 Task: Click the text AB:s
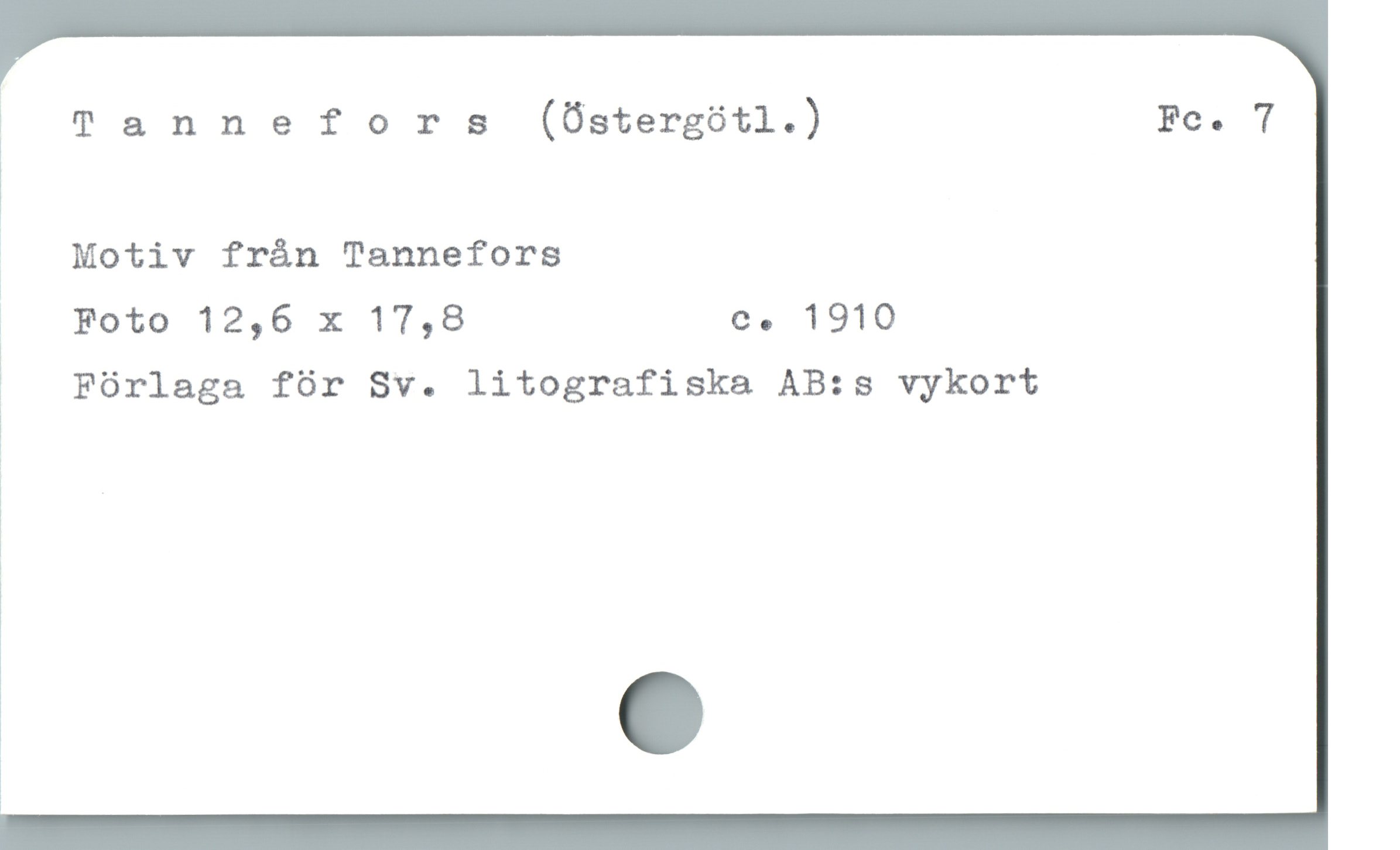[x=826, y=384]
